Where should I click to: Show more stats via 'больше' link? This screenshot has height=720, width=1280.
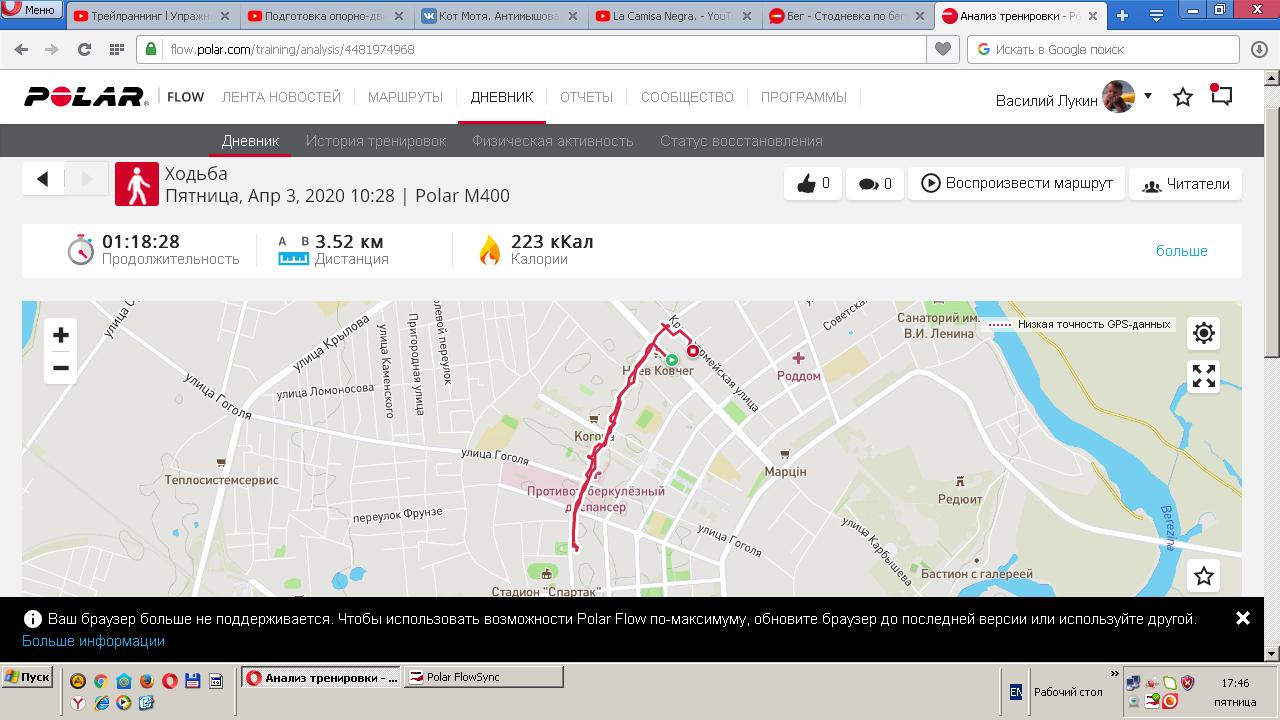point(1182,251)
